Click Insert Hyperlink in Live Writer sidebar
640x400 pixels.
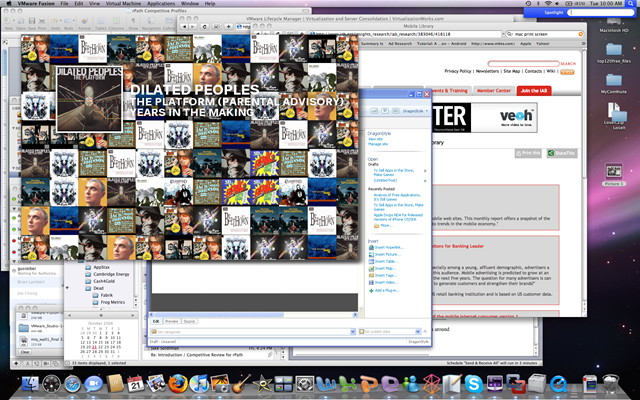point(386,247)
